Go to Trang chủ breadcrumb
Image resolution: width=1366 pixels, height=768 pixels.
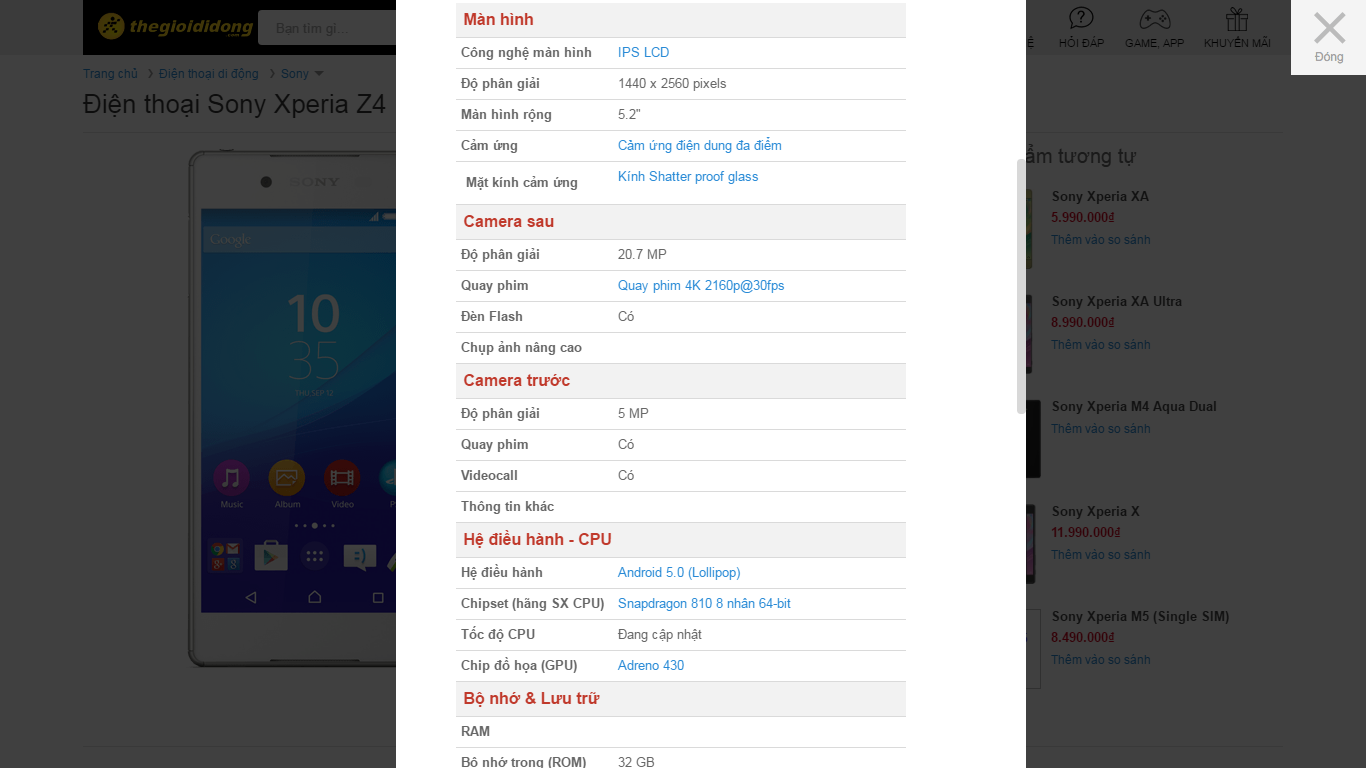[x=110, y=74]
